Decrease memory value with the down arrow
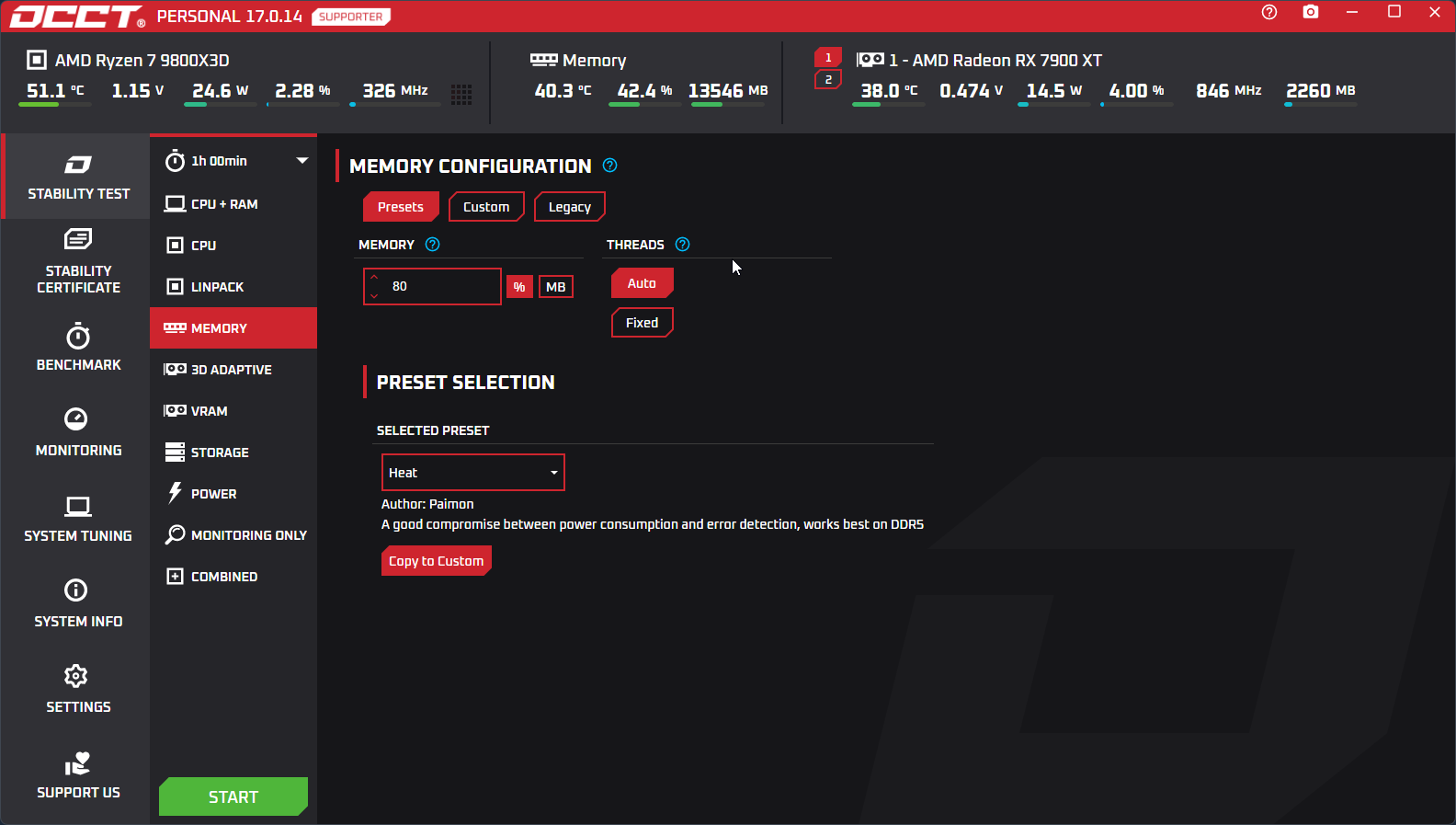Image resolution: width=1456 pixels, height=825 pixels. [x=374, y=296]
